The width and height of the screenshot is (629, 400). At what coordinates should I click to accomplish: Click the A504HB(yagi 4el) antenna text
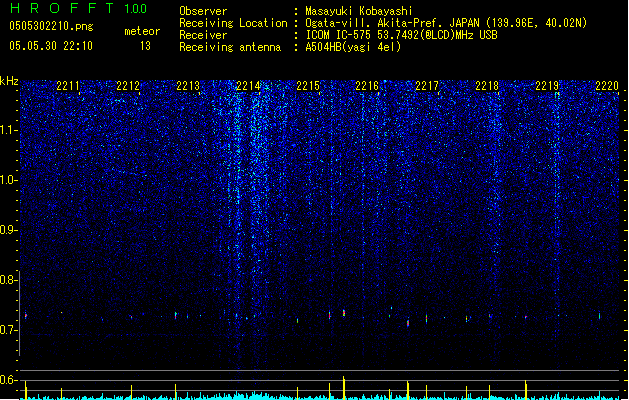(353, 47)
